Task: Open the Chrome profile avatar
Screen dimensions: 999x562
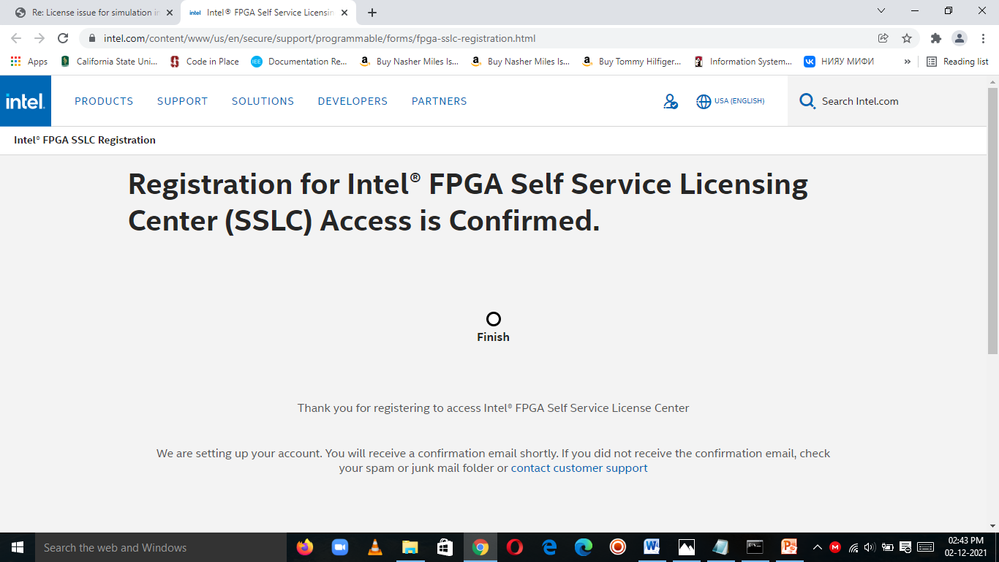Action: (x=959, y=38)
